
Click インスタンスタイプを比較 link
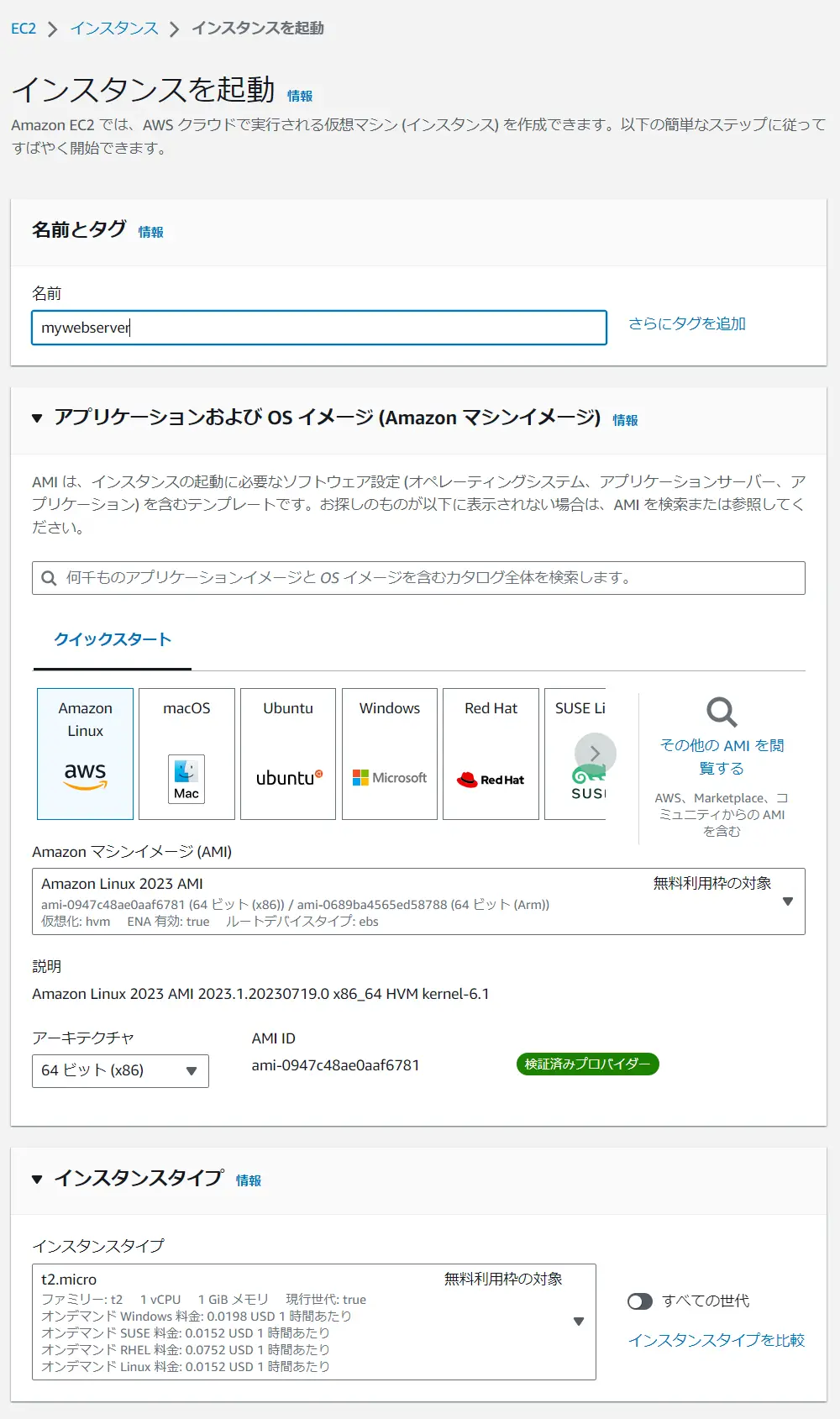[717, 1341]
